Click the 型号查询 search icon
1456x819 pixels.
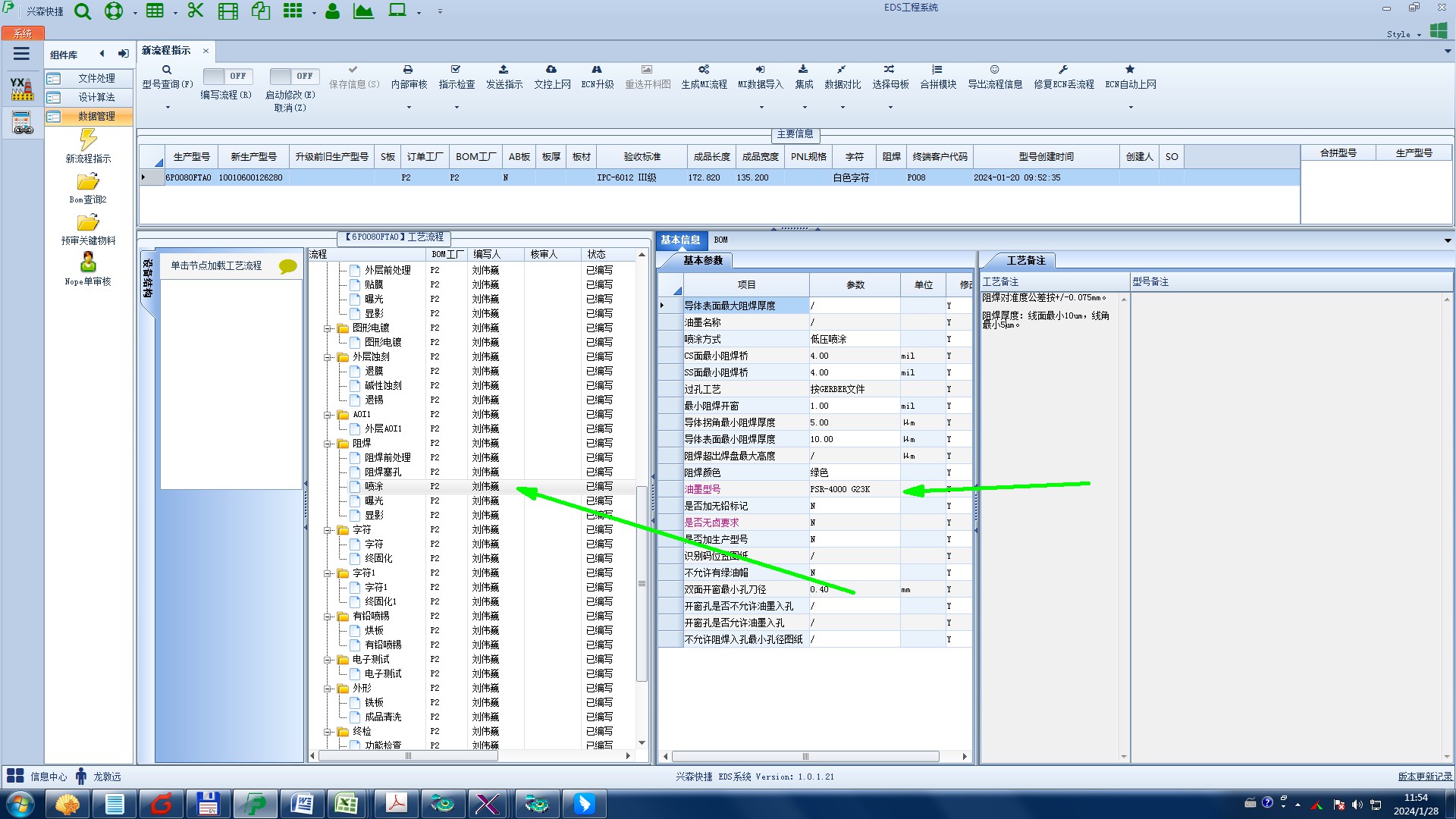pos(167,70)
